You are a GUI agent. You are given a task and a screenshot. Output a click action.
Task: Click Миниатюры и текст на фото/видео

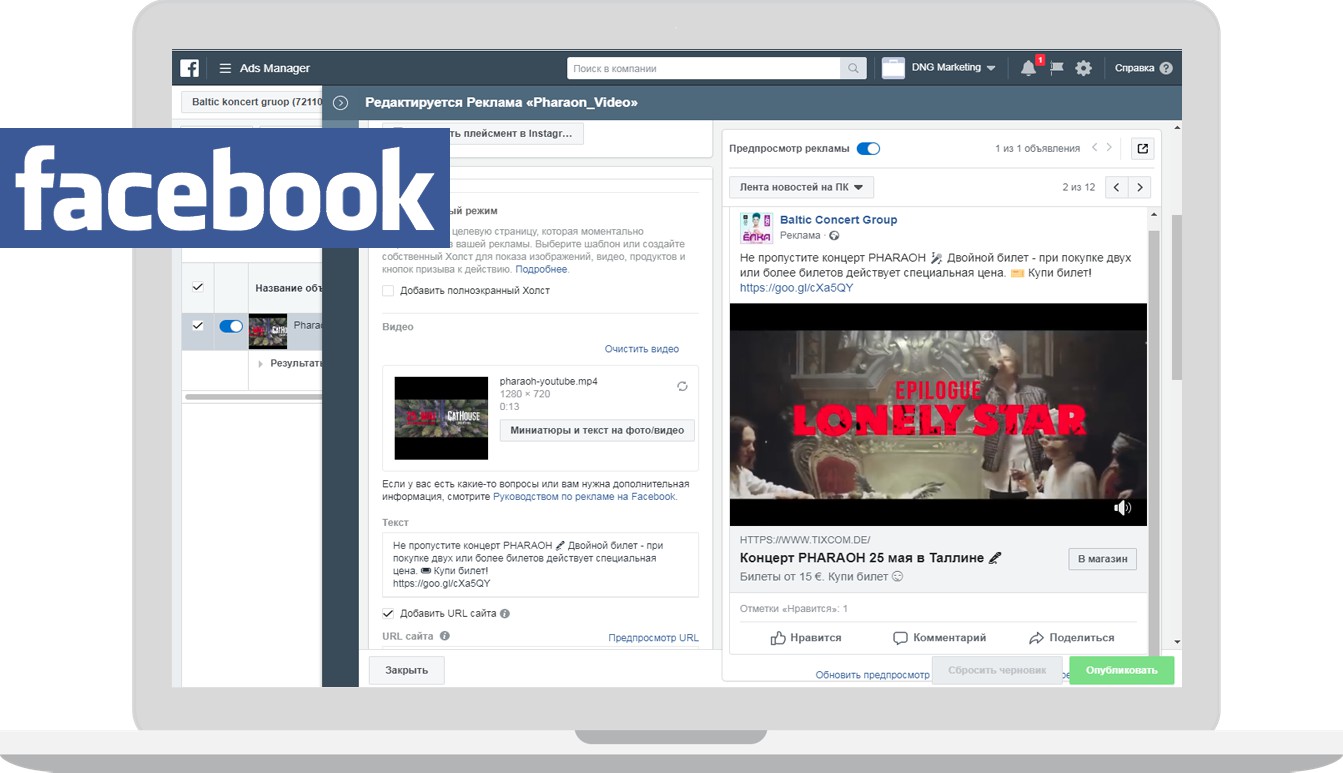tap(597, 430)
